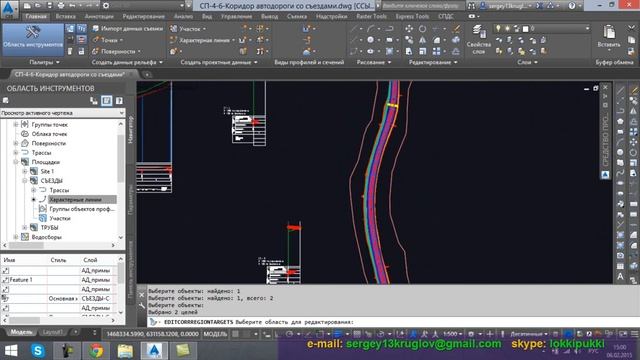Select the Move tool in Редактирование

[409, 29]
